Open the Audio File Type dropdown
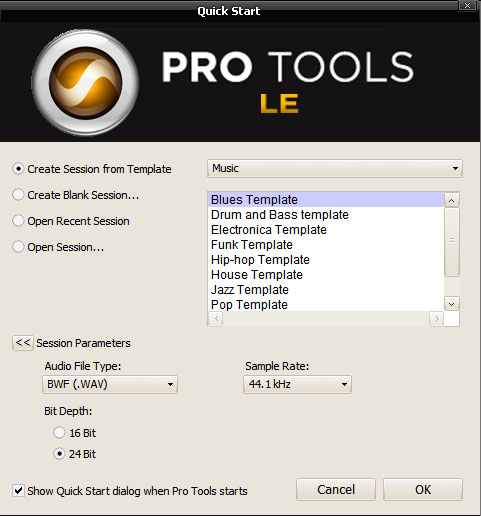This screenshot has height=516, width=481. (x=110, y=384)
